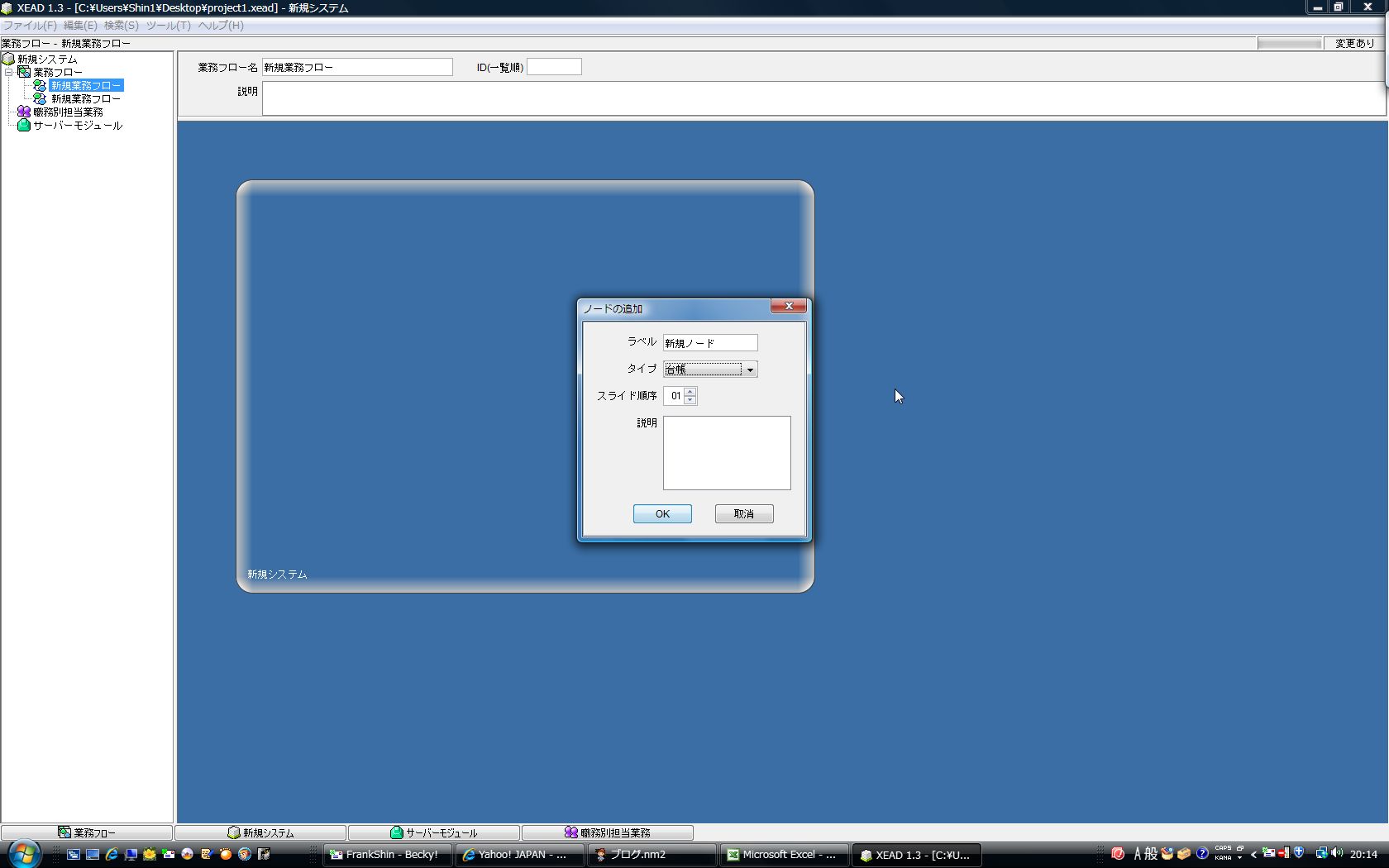Click the network tray icon
1389x868 pixels.
point(1321,853)
